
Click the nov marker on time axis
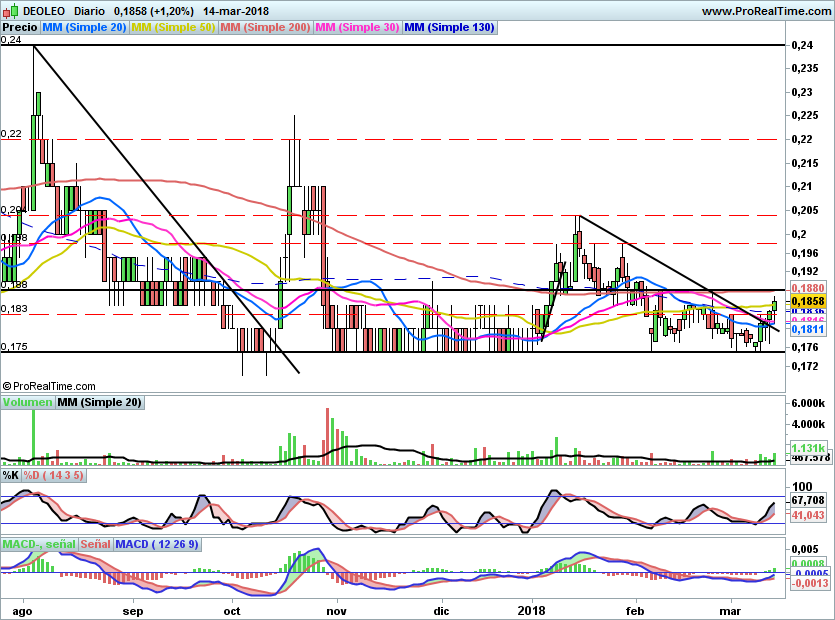tap(337, 610)
